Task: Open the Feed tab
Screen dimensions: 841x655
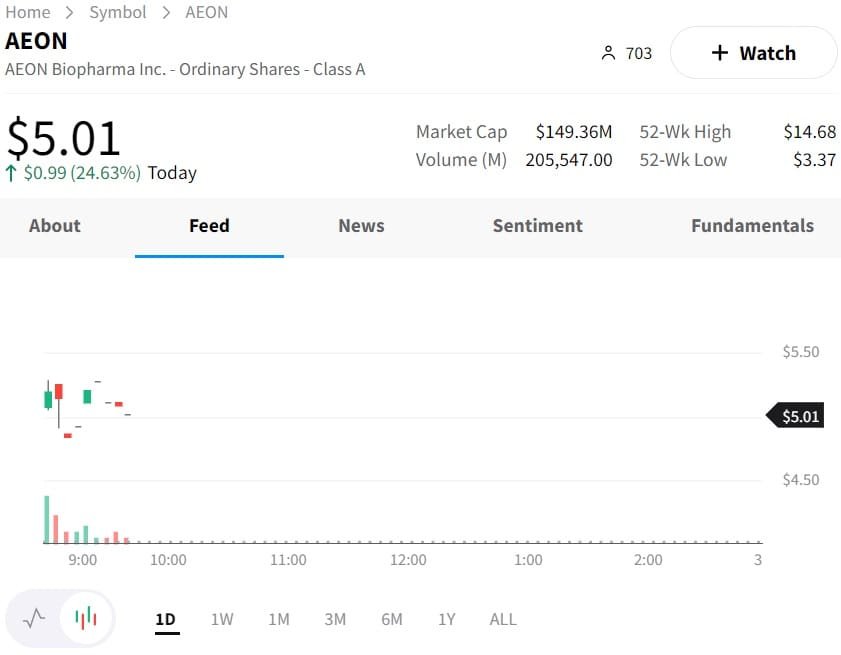Action: click(209, 226)
